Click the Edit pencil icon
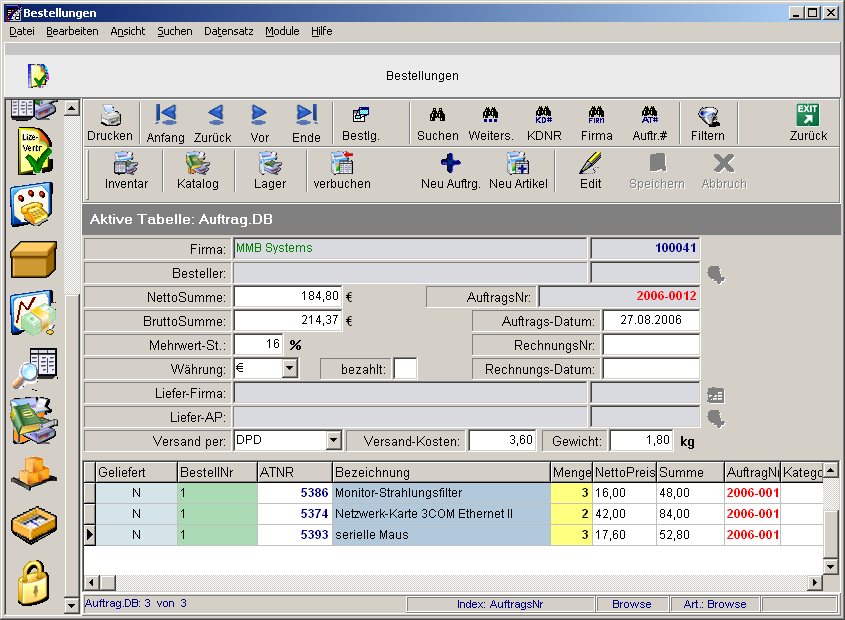The image size is (845, 620). (591, 164)
